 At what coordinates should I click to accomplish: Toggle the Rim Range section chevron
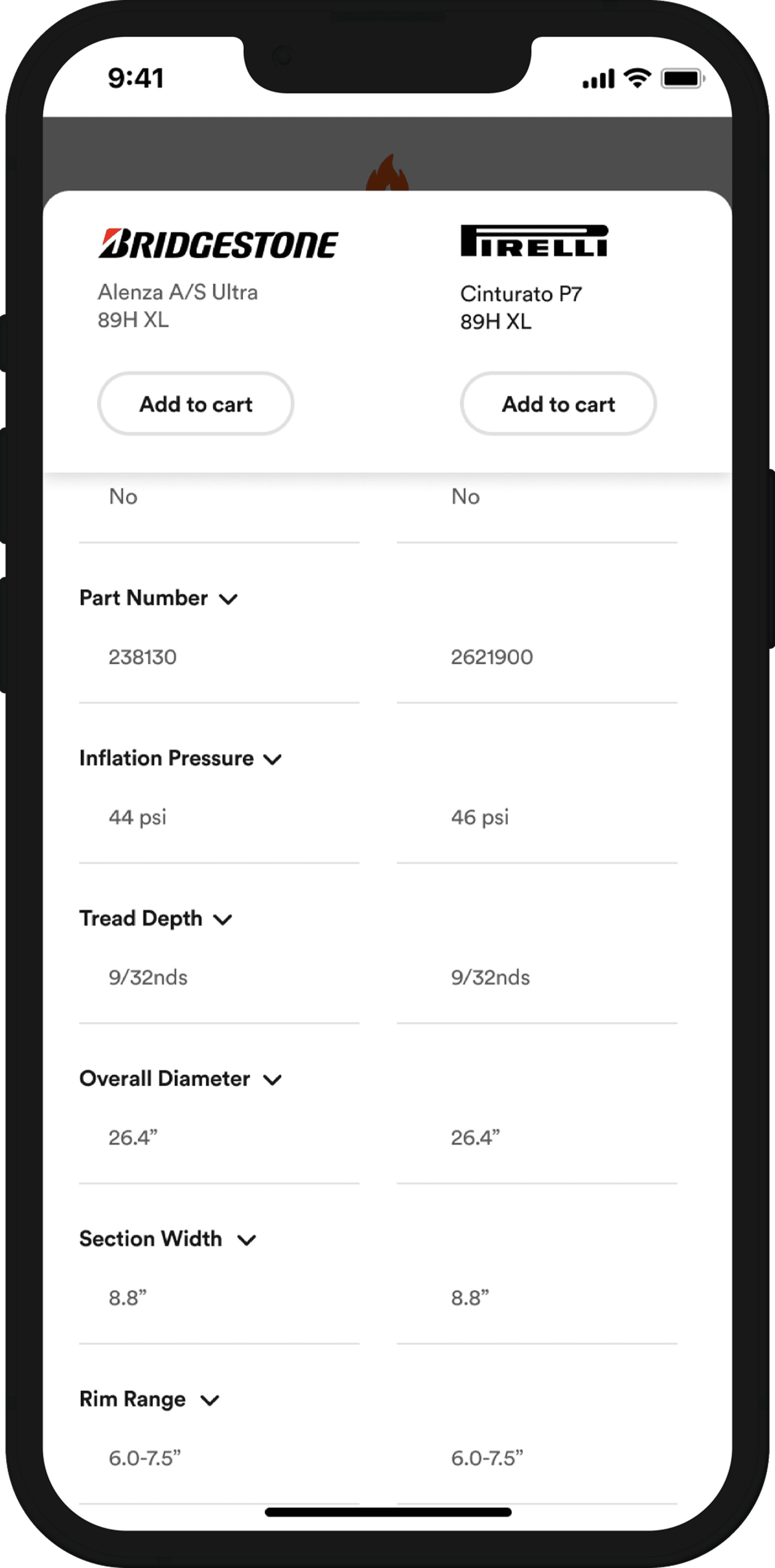click(x=210, y=1400)
